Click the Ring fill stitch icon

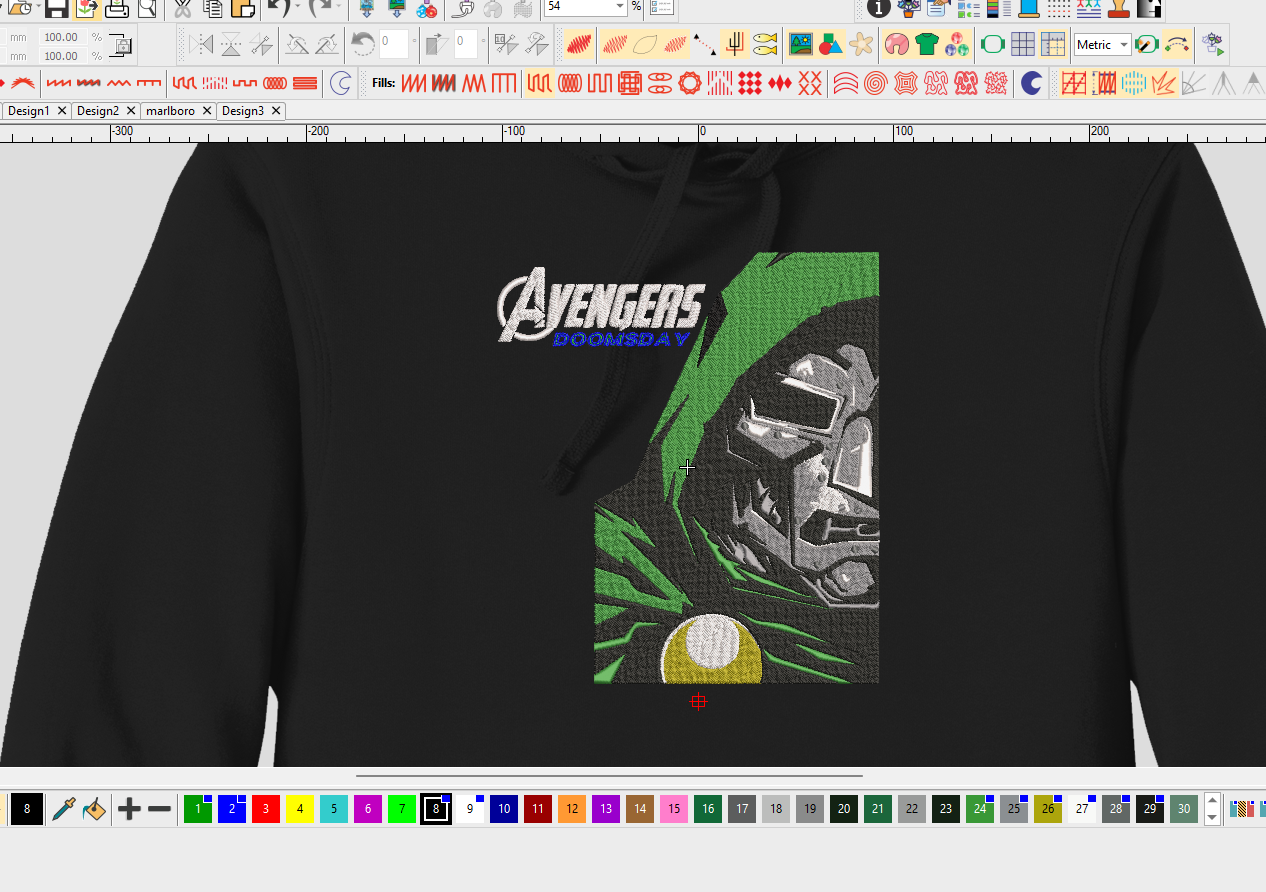click(689, 83)
